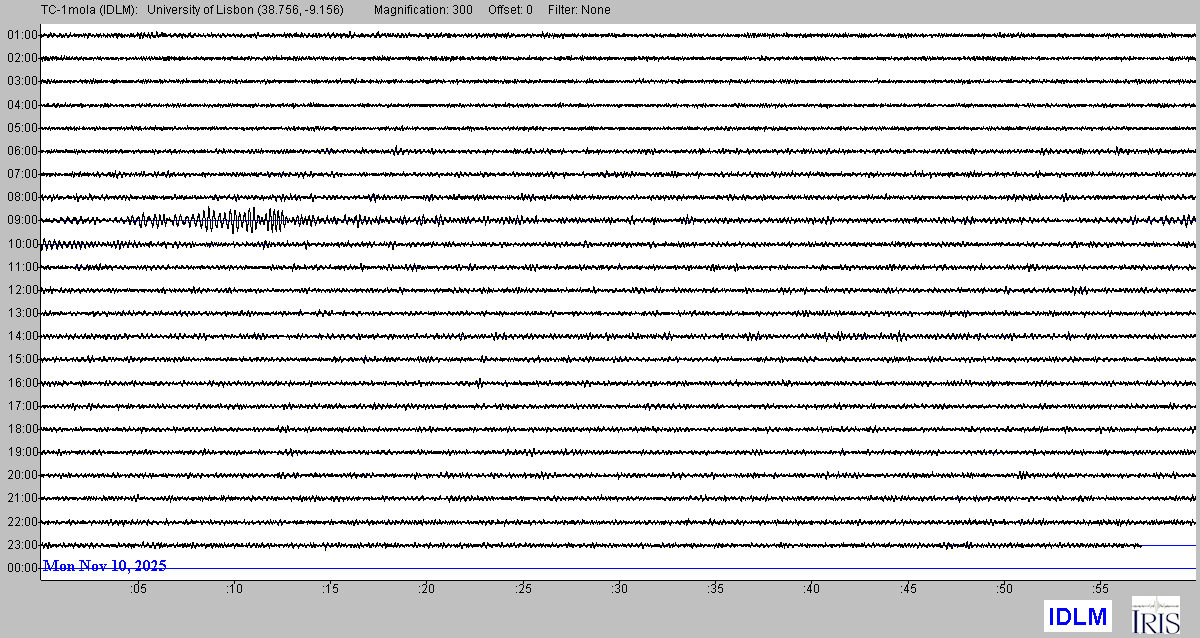Click the :15 minute marker on the axis
Screen dimensions: 1200x638
[x=330, y=590]
